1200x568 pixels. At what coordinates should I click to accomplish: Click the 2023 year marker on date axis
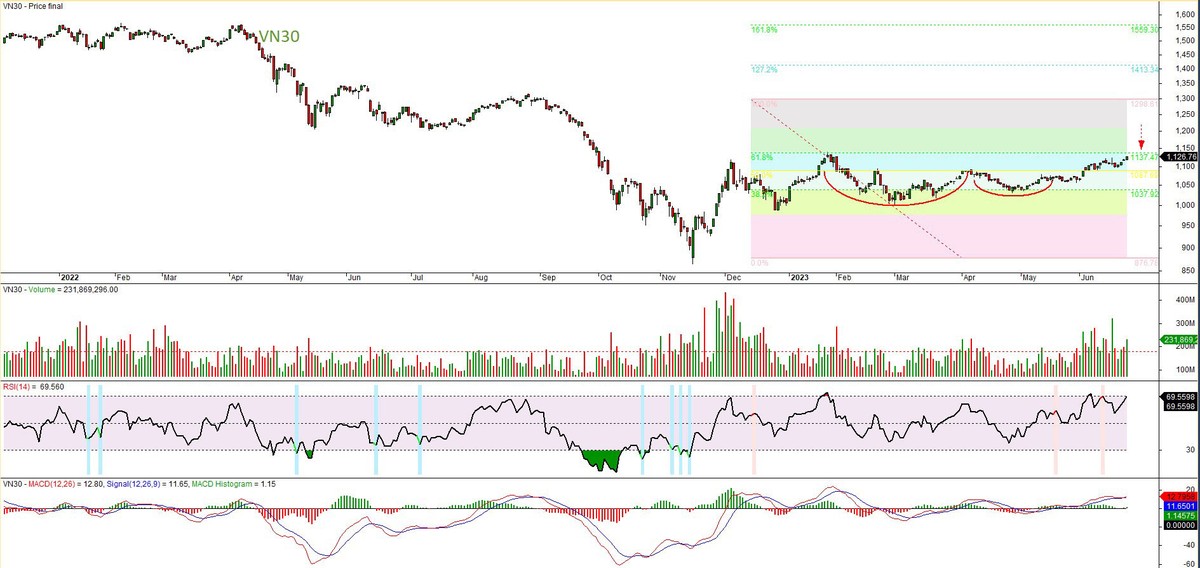(800, 275)
